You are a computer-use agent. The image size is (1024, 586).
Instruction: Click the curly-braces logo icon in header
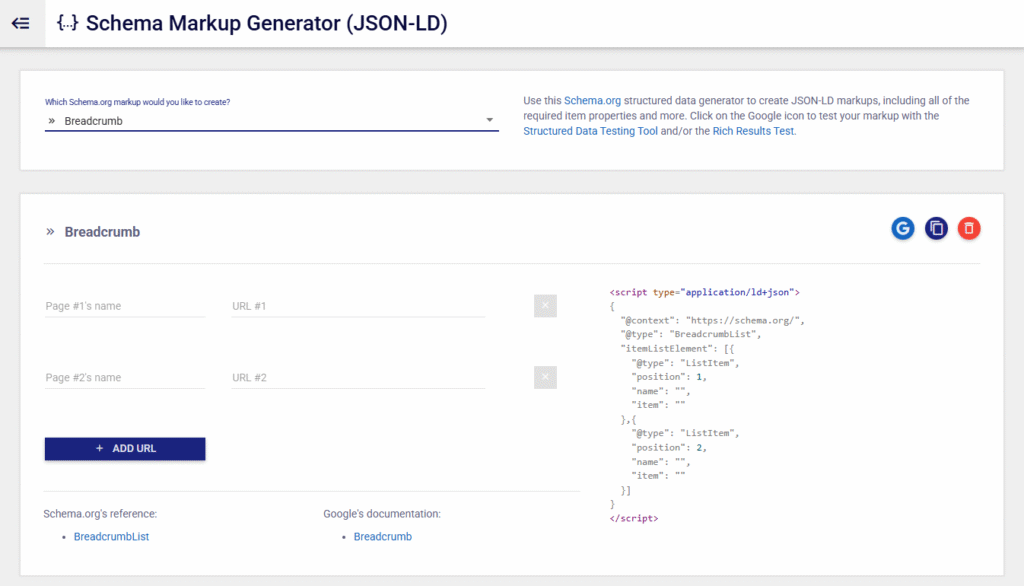pos(67,23)
